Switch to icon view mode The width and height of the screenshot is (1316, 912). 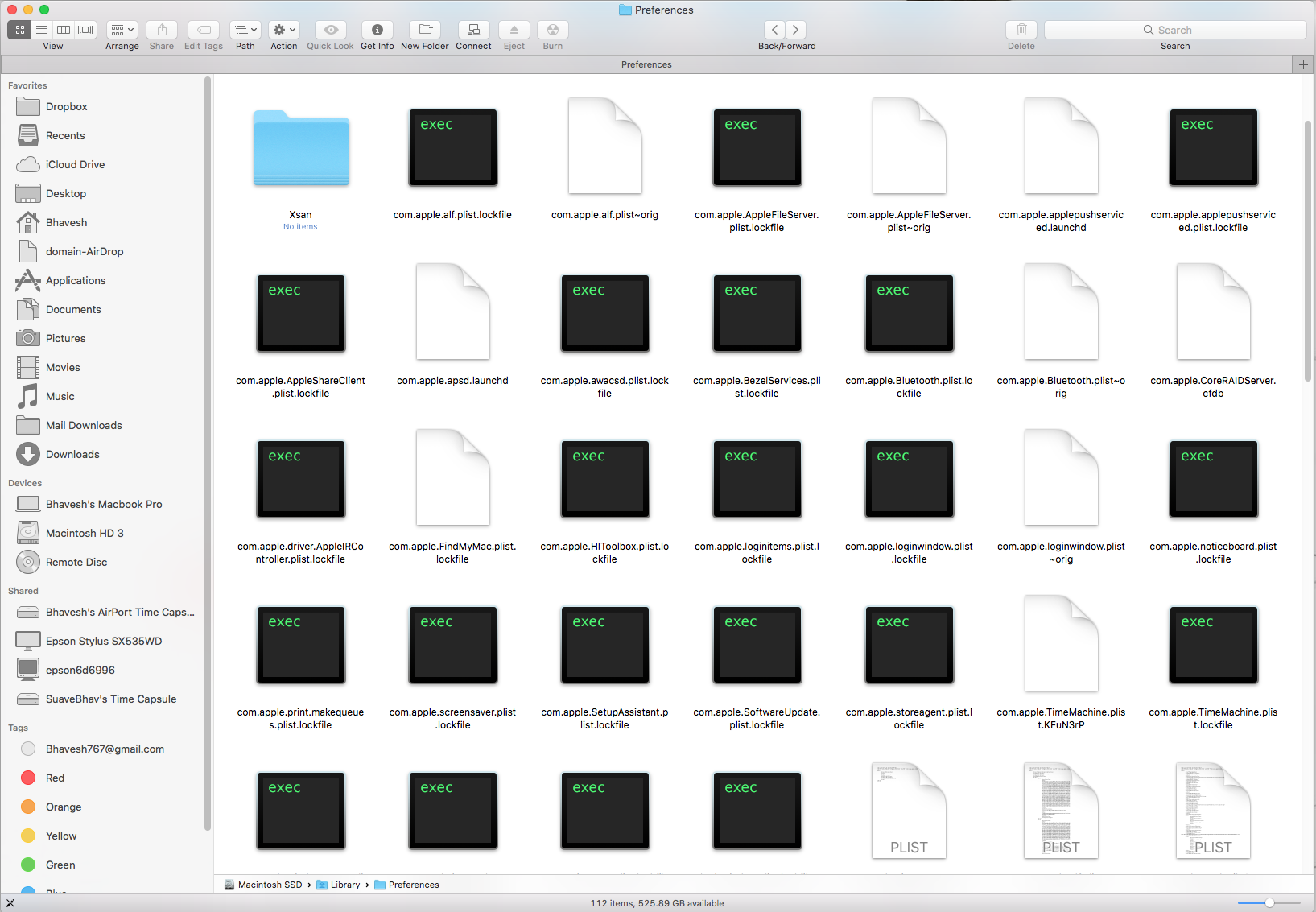19,30
